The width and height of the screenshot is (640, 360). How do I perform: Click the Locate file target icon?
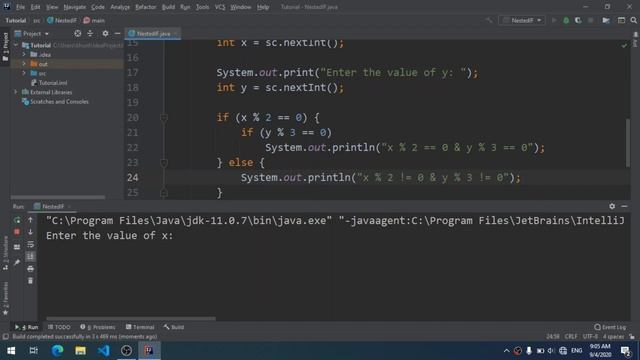78,33
